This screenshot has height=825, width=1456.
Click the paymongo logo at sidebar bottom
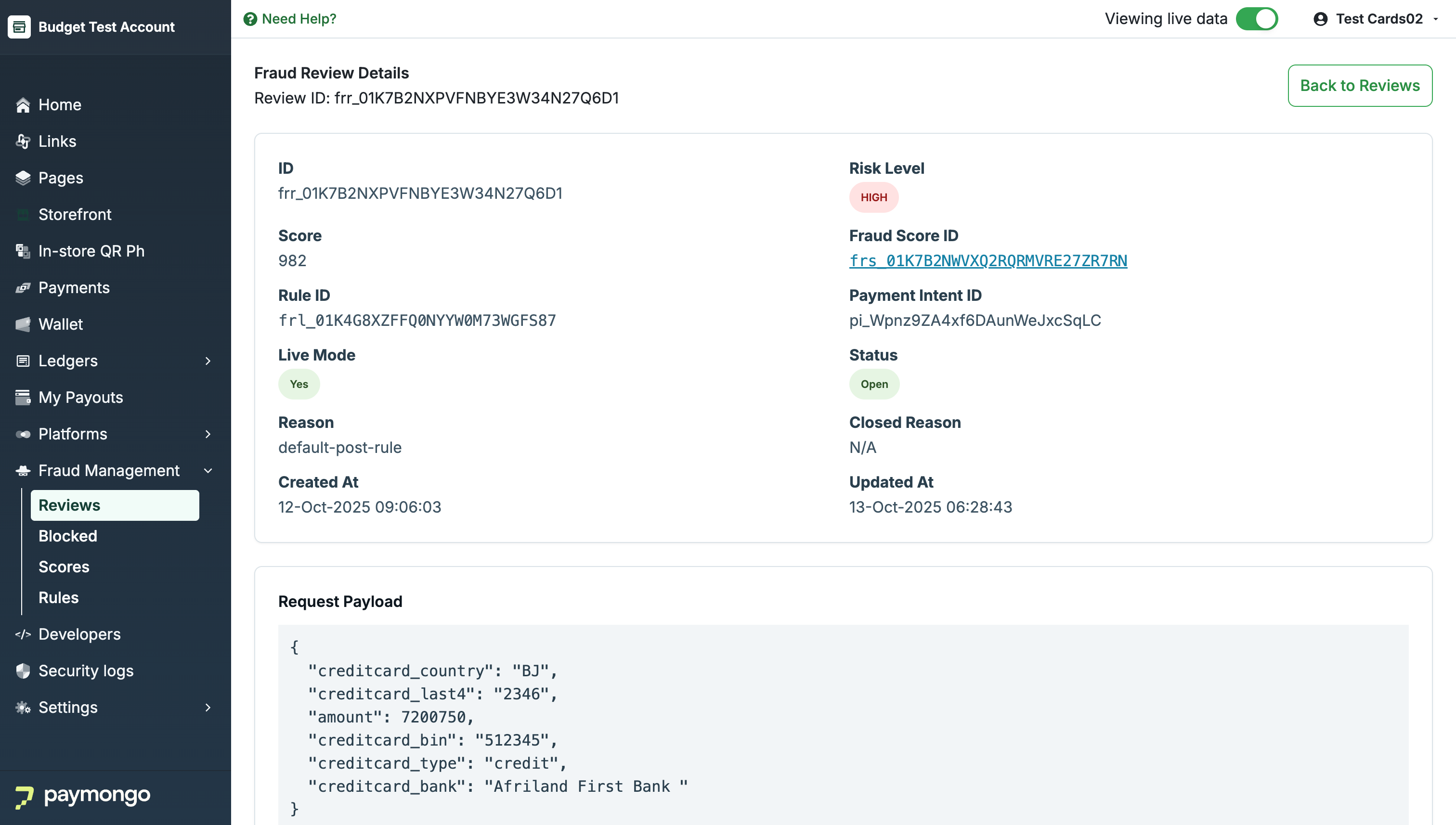(83, 796)
